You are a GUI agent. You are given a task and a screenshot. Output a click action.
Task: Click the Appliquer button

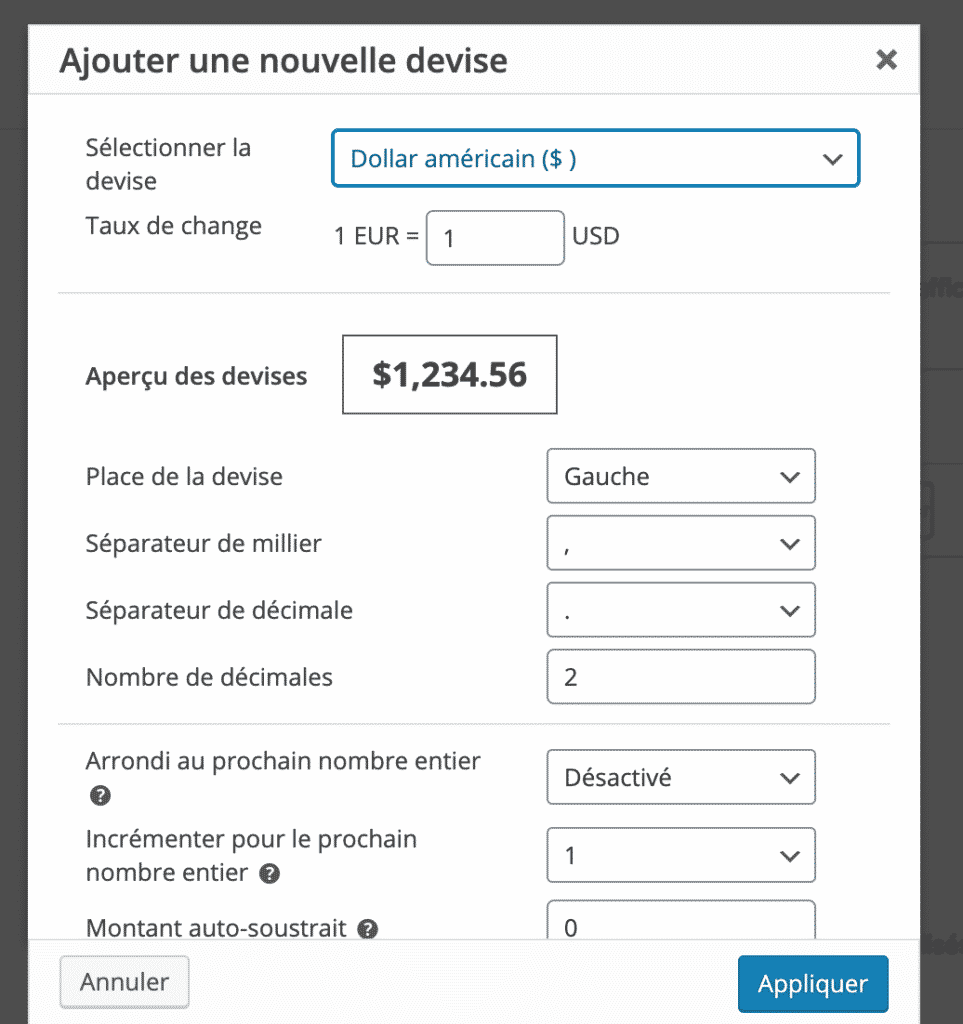click(812, 983)
